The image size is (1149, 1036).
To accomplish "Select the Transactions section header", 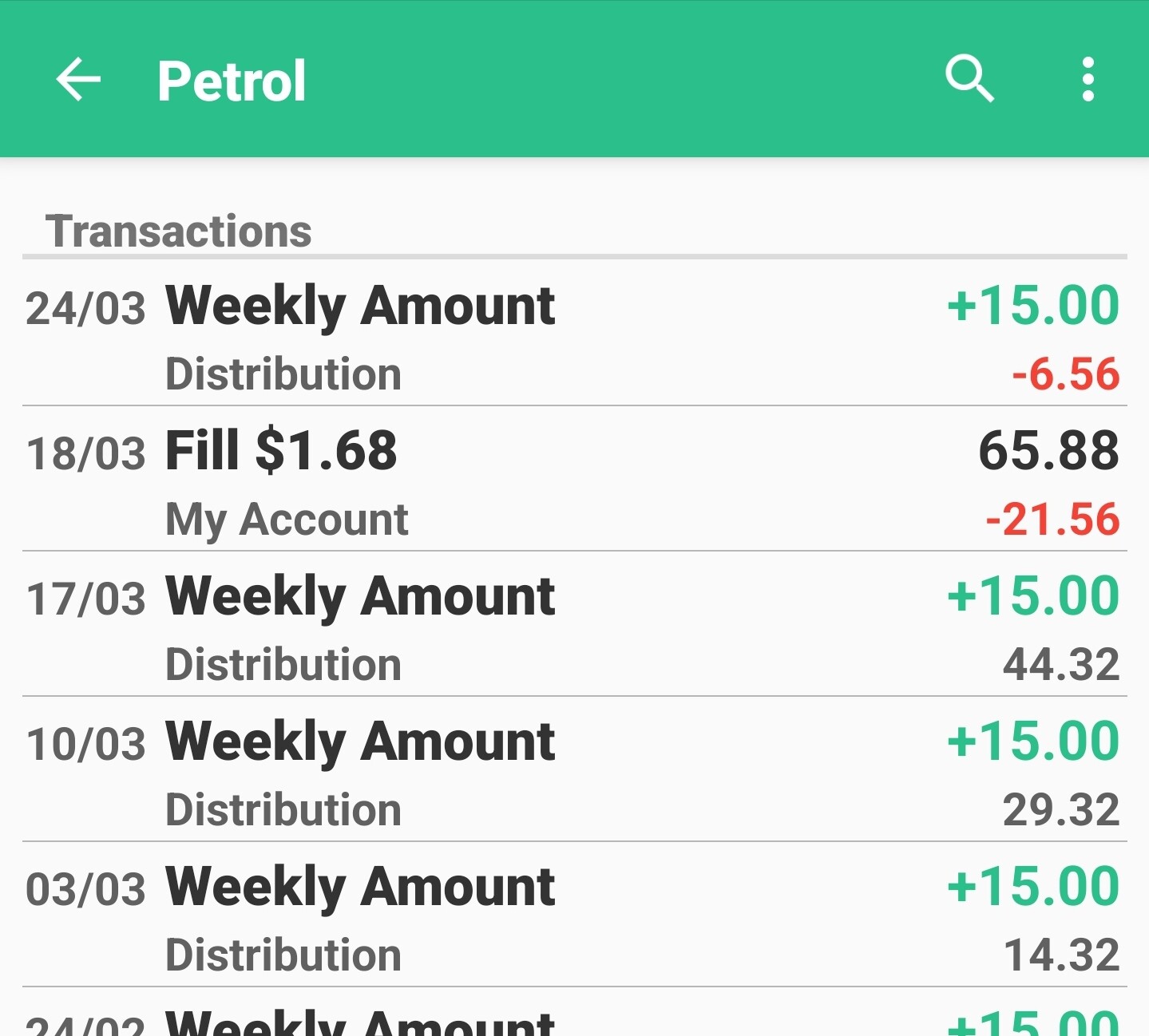I will pyautogui.click(x=179, y=231).
